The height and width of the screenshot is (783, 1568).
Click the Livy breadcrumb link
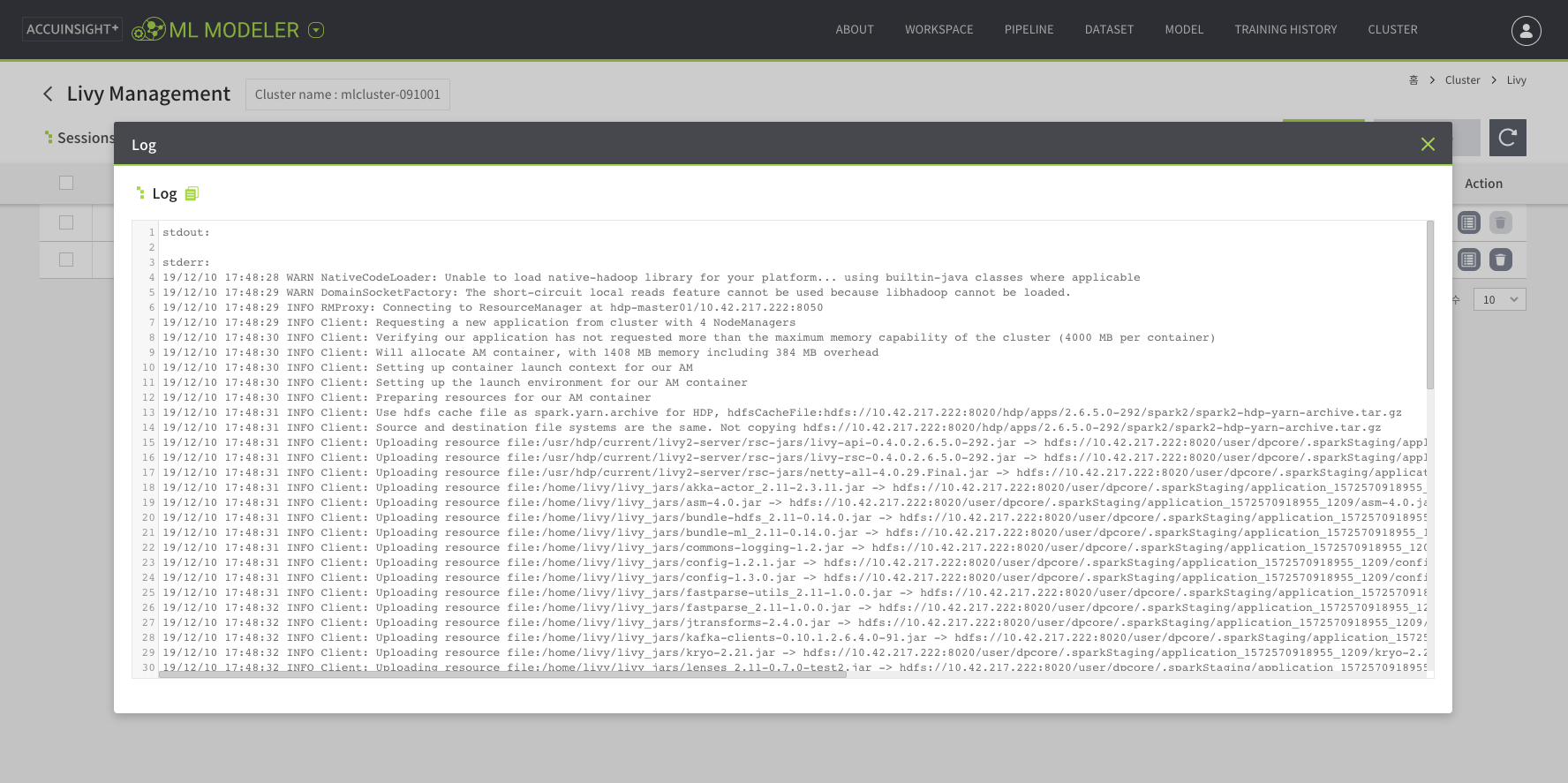click(x=1516, y=80)
